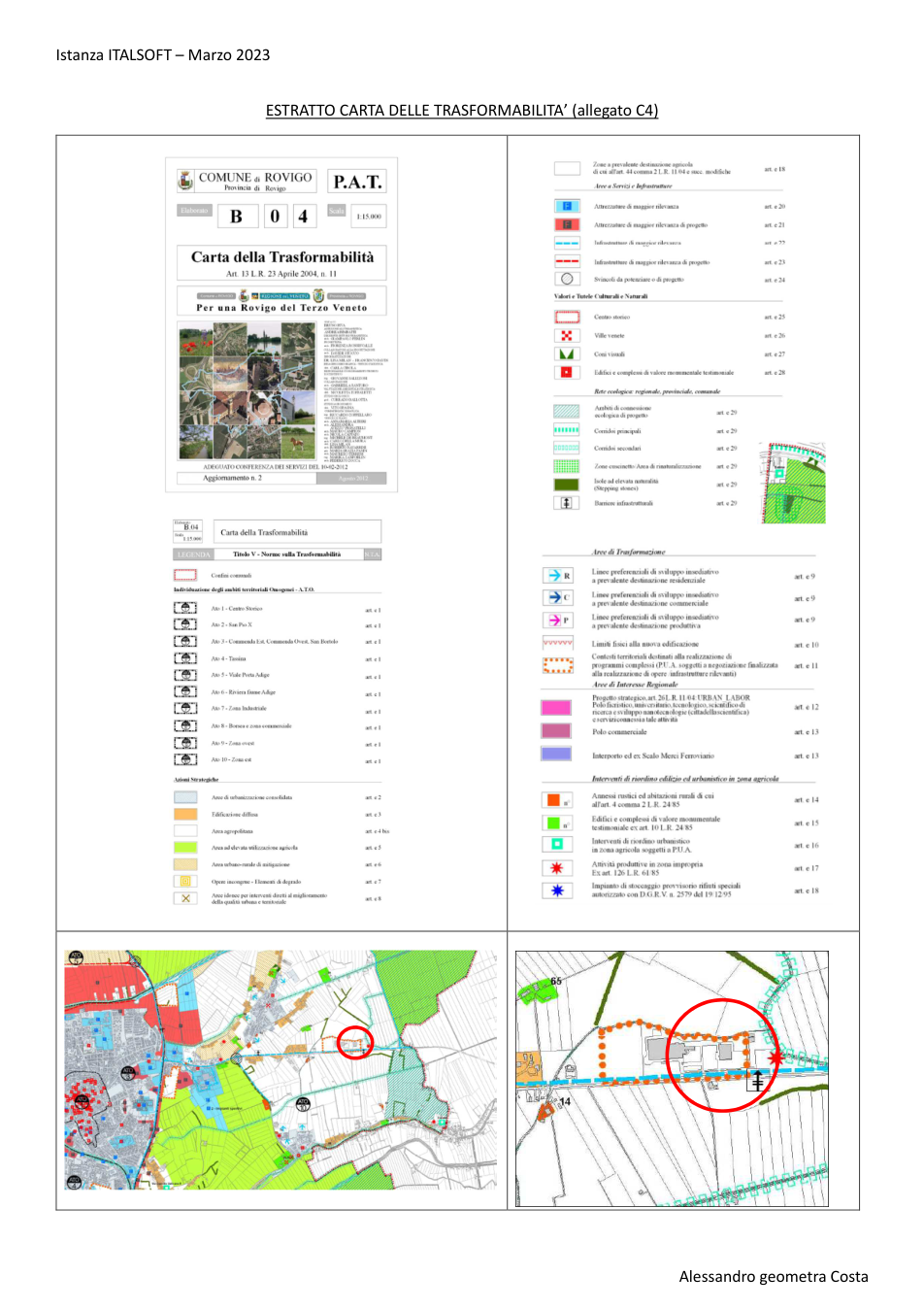Click the 'Centro storico' legend label

(612, 317)
